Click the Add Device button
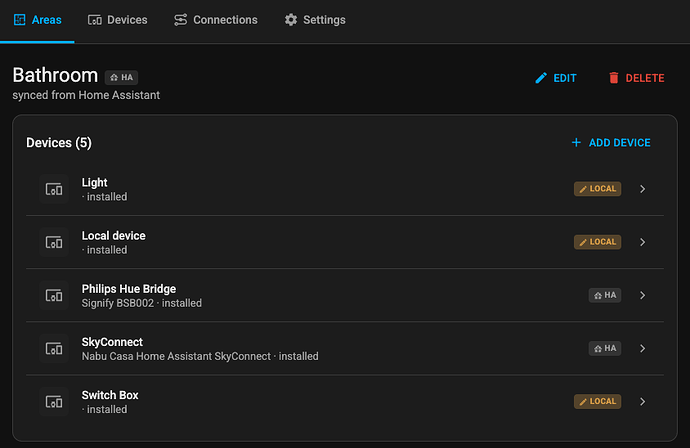690x448 pixels. [611, 143]
